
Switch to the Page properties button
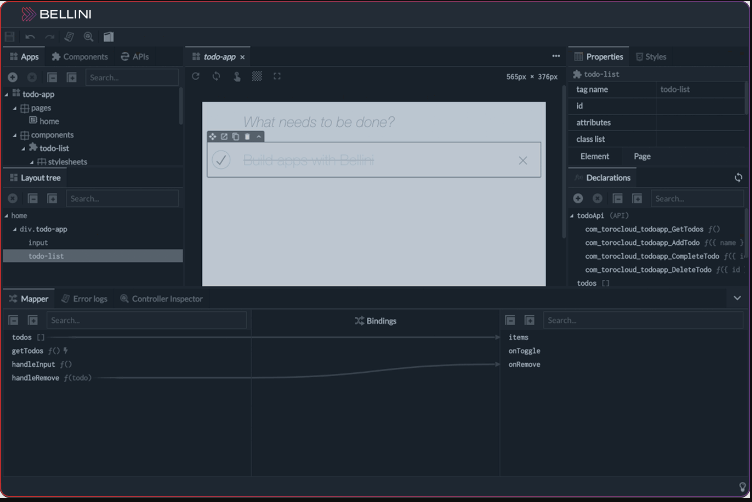(642, 156)
